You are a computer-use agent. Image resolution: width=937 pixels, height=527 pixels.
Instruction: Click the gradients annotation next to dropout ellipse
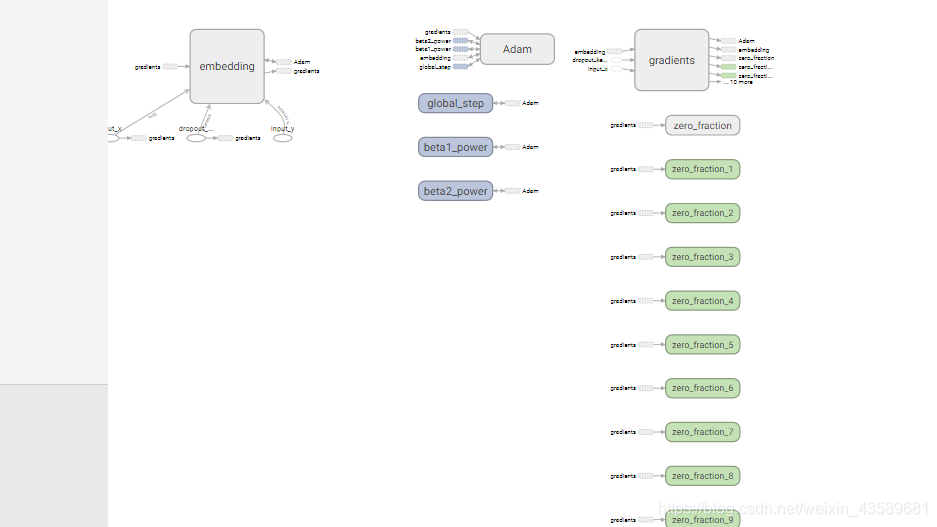click(248, 138)
